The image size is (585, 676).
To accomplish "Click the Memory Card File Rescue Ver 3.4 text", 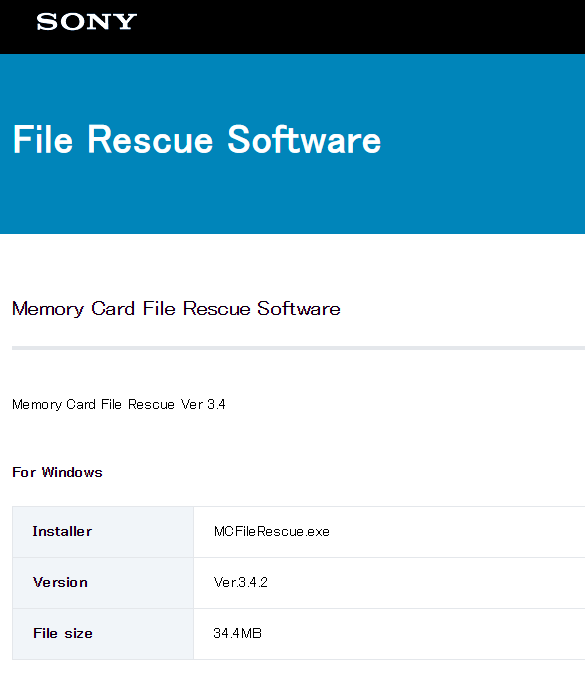I will tap(119, 404).
